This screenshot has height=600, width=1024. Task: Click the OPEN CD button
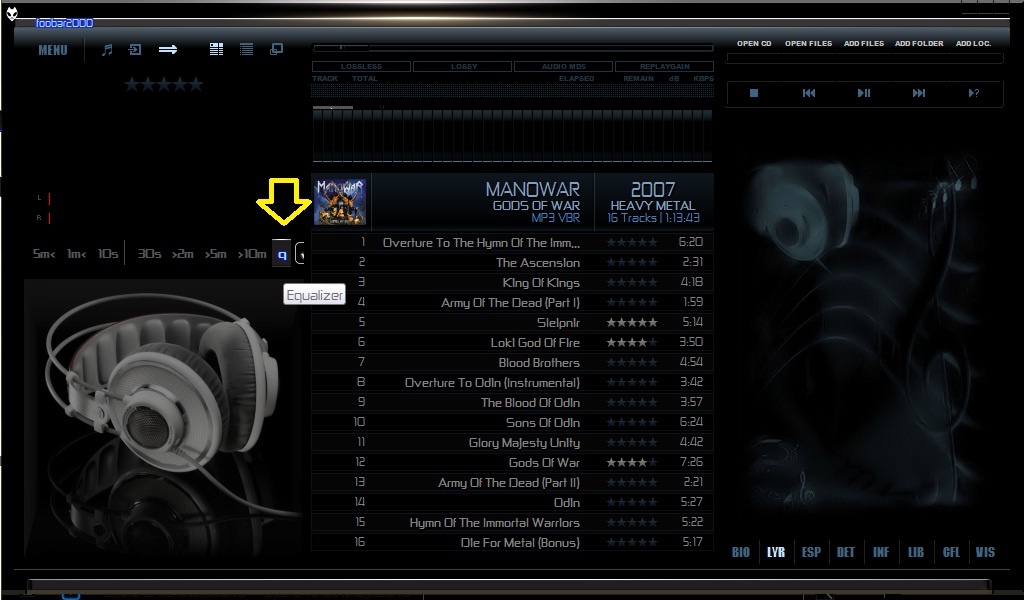(x=754, y=44)
